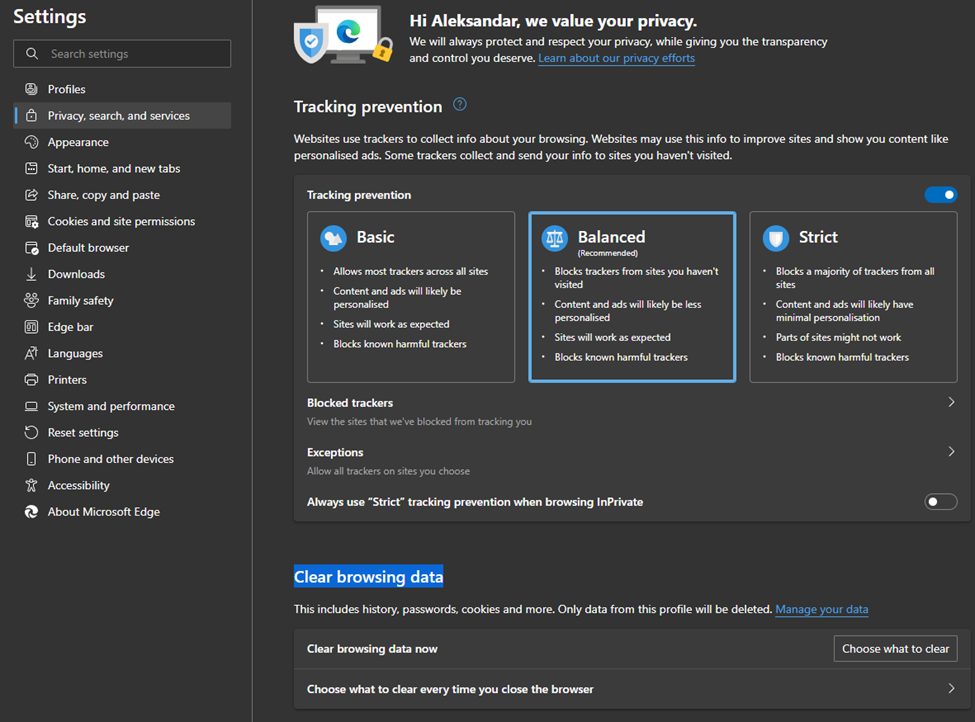This screenshot has height=722, width=975.
Task: Click the Blocked trackers row title
Action: tap(349, 403)
